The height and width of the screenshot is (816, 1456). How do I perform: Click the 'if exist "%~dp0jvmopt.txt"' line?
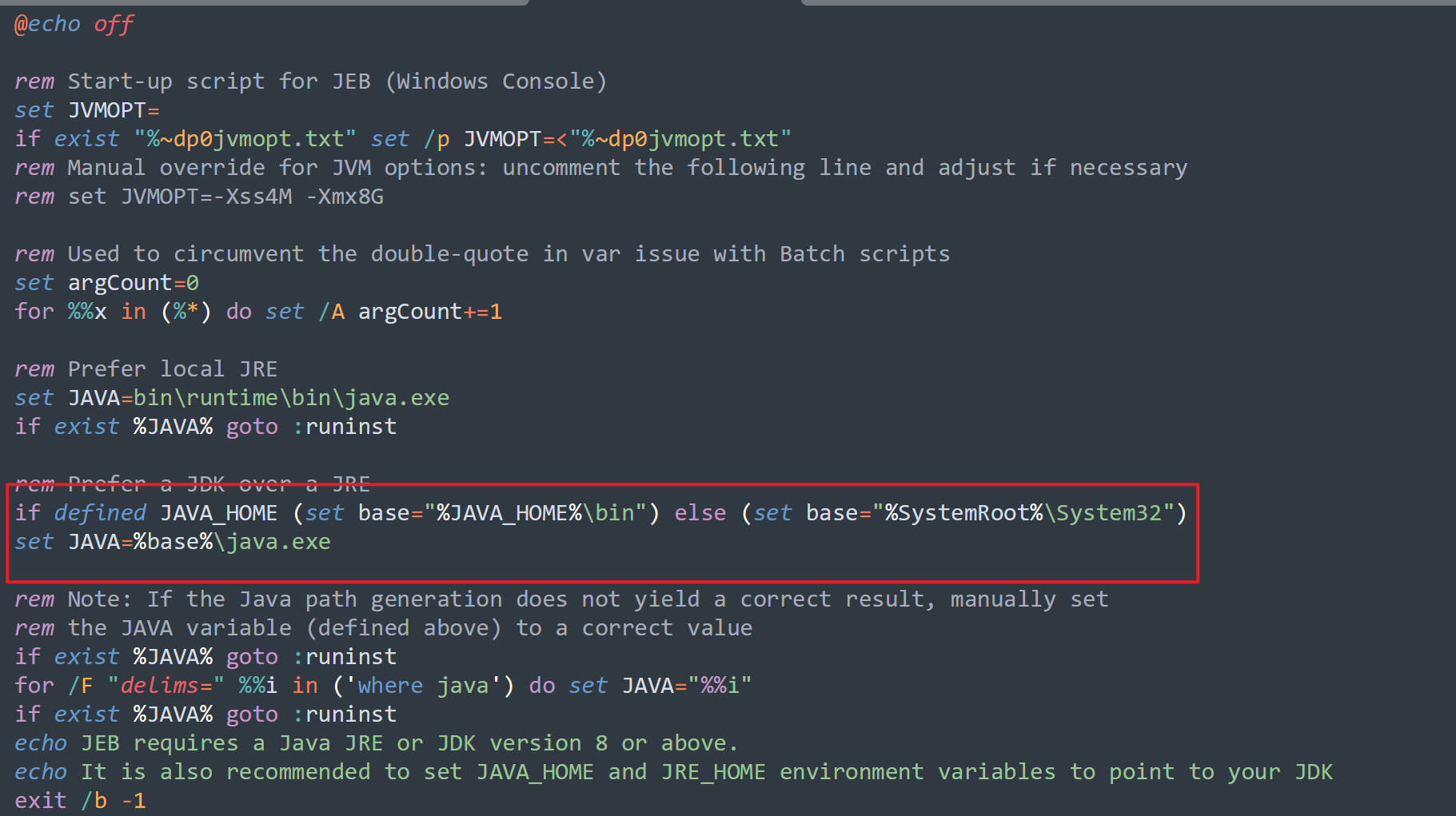tap(403, 139)
